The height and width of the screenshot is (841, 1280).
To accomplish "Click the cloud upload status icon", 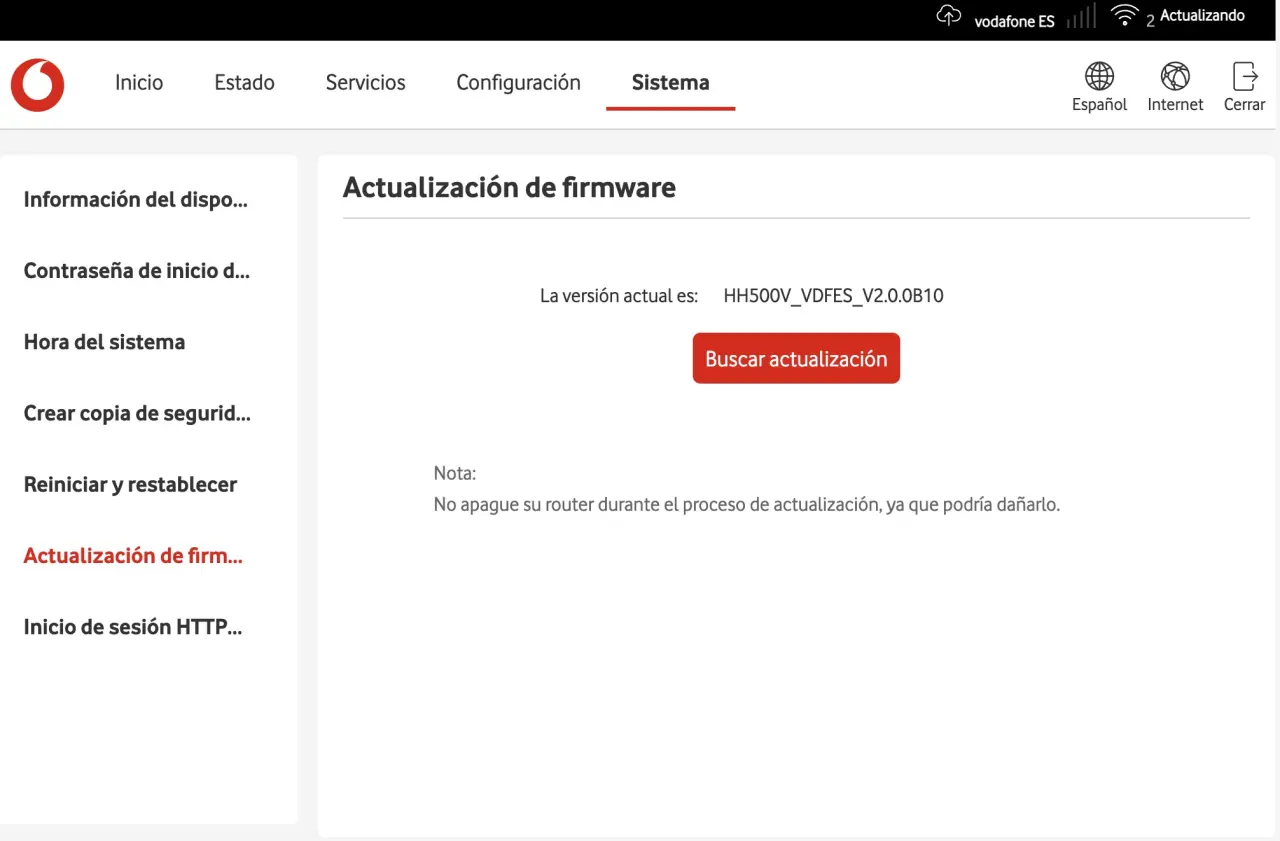I will 948,16.
